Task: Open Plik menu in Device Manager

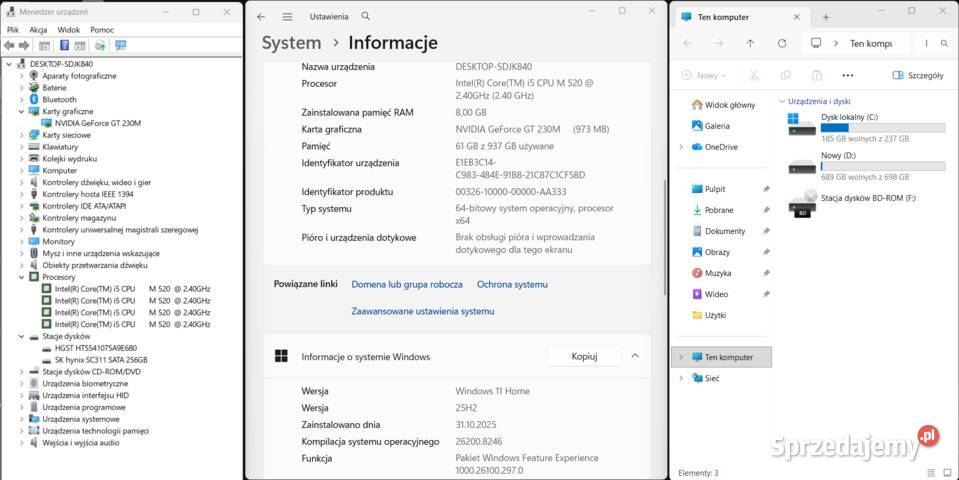Action: 13,29
